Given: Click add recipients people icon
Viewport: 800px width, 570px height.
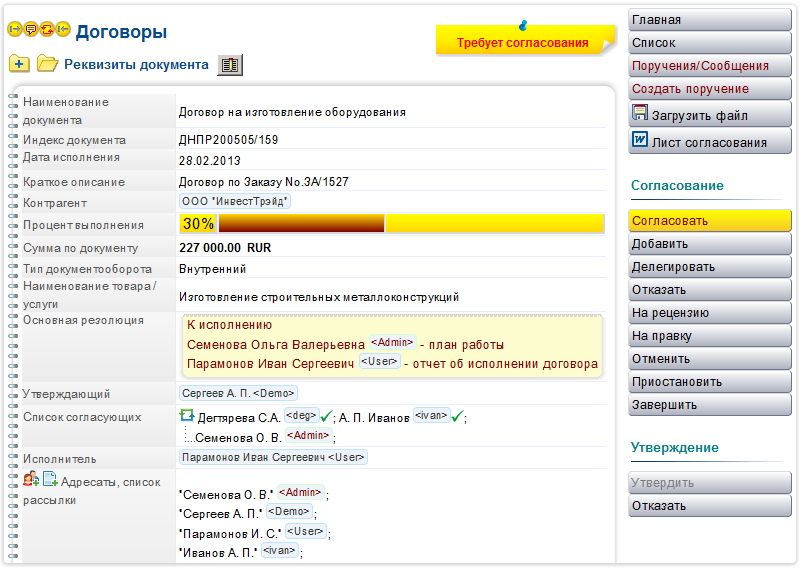Looking at the screenshot, I should click(x=31, y=479).
